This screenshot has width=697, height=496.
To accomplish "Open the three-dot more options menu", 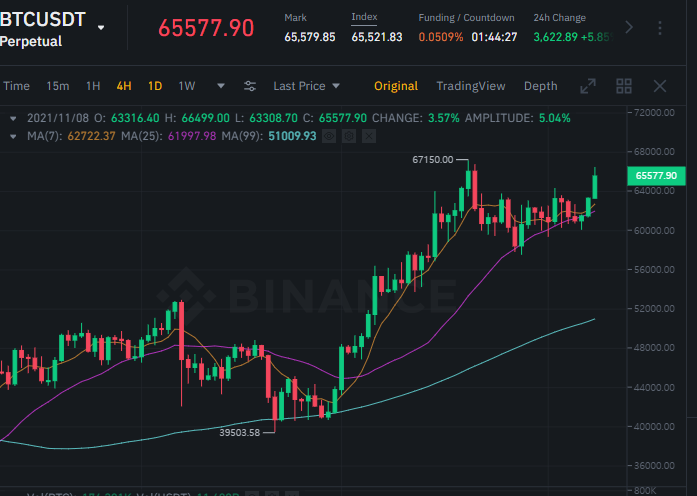I will pyautogui.click(x=660, y=28).
